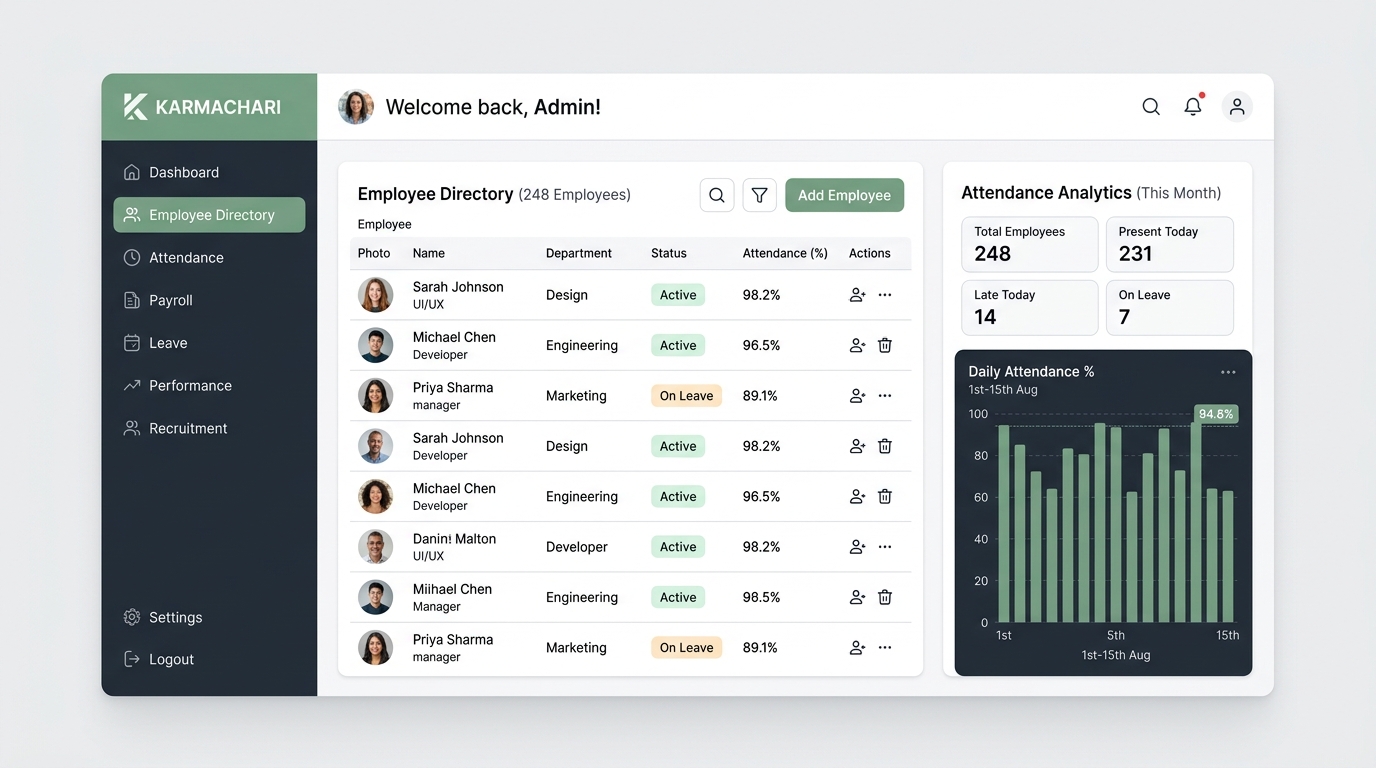The image size is (1376, 768).
Task: Open more options for Sarah Johnson UI/UX
Action: pos(885,295)
